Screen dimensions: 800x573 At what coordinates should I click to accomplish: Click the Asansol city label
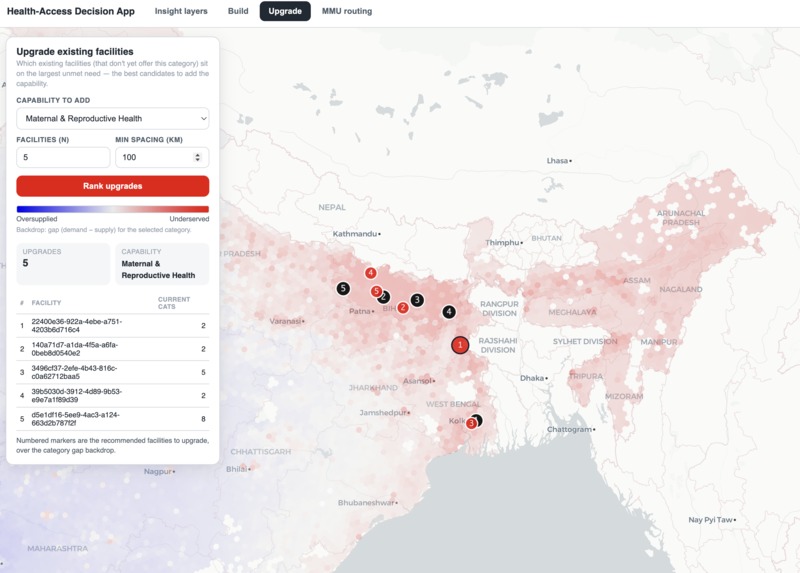[417, 381]
